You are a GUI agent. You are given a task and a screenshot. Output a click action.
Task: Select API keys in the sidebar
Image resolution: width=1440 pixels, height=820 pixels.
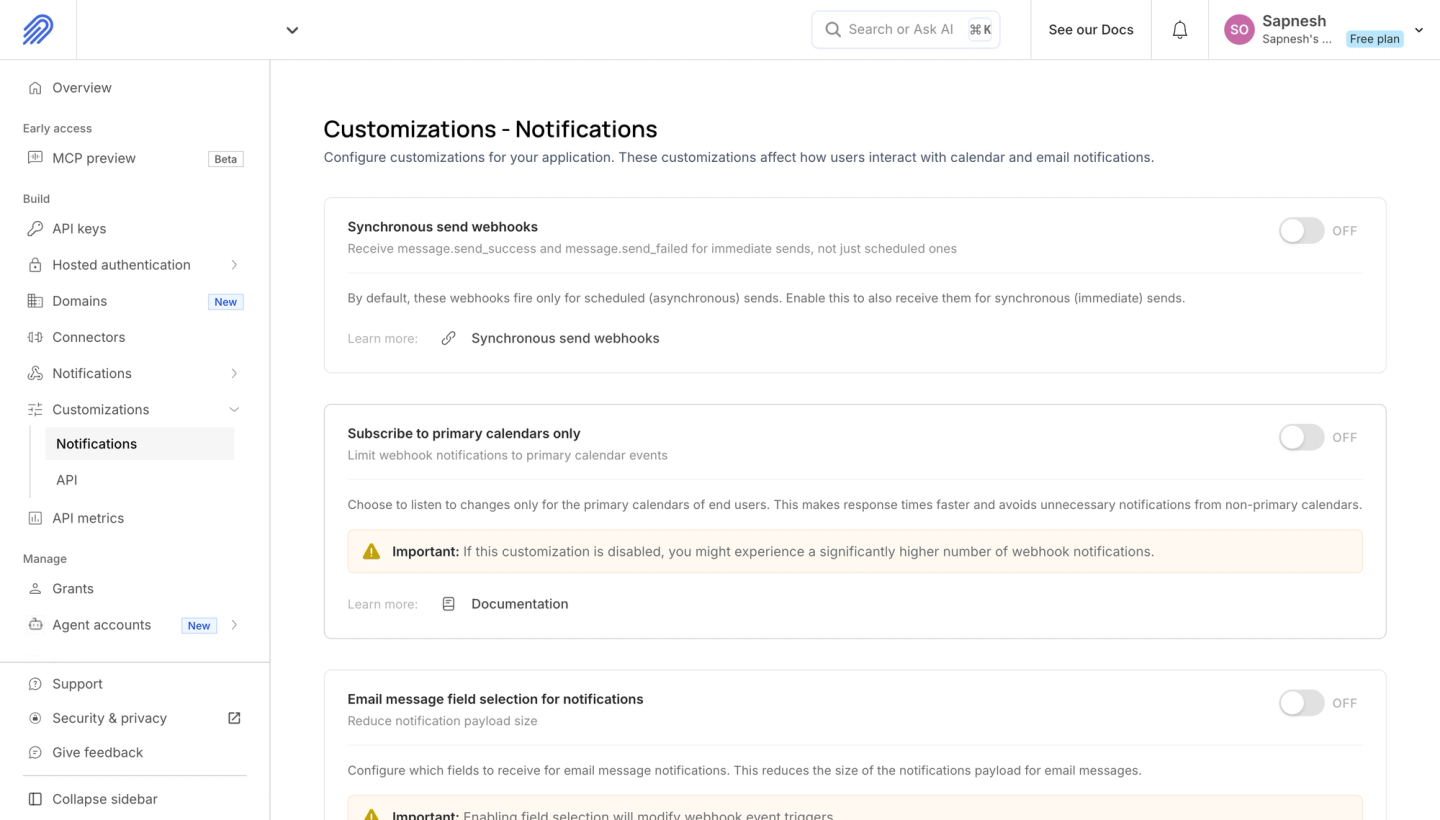pyautogui.click(x=79, y=229)
